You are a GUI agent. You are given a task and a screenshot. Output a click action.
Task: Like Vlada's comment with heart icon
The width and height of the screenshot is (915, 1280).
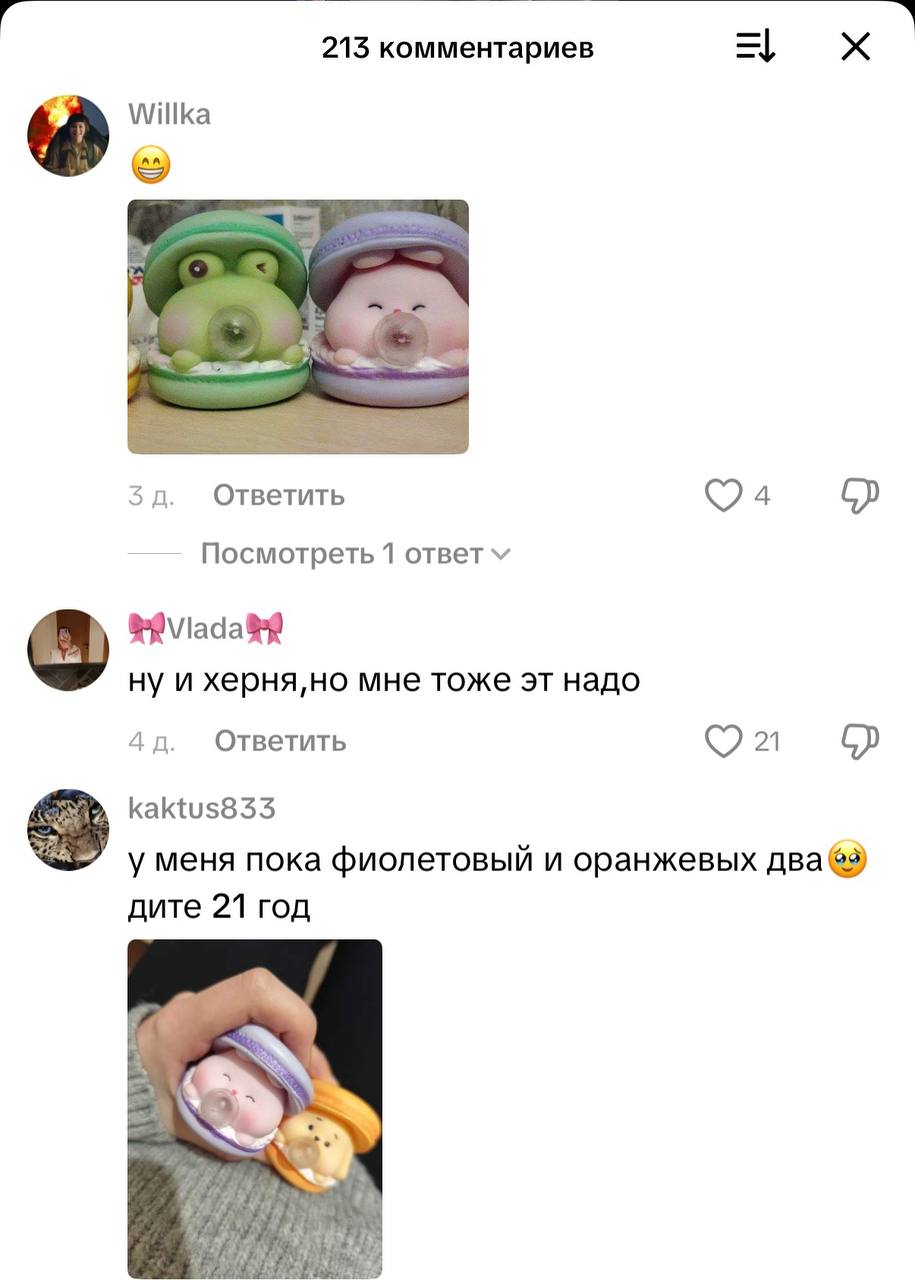coord(723,741)
